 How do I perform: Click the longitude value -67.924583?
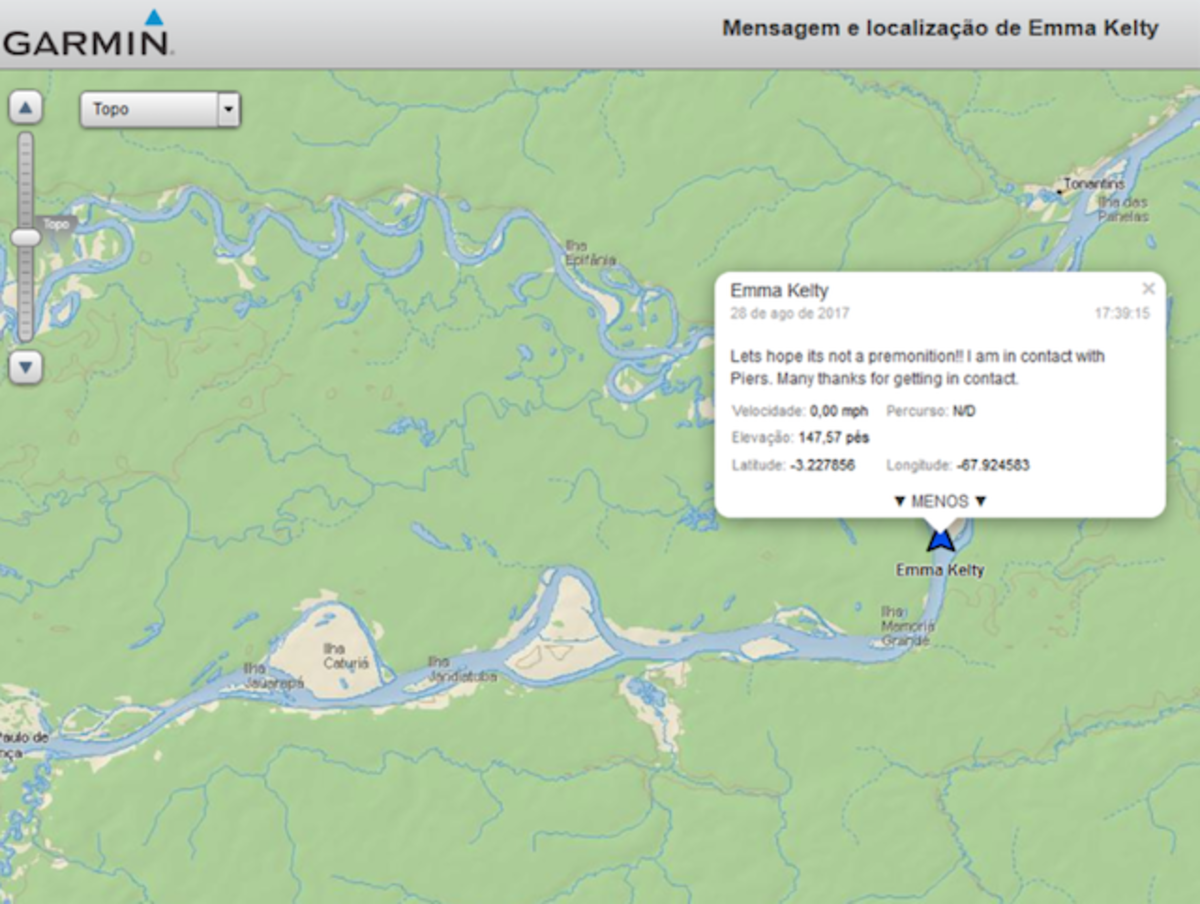pyautogui.click(x=992, y=465)
